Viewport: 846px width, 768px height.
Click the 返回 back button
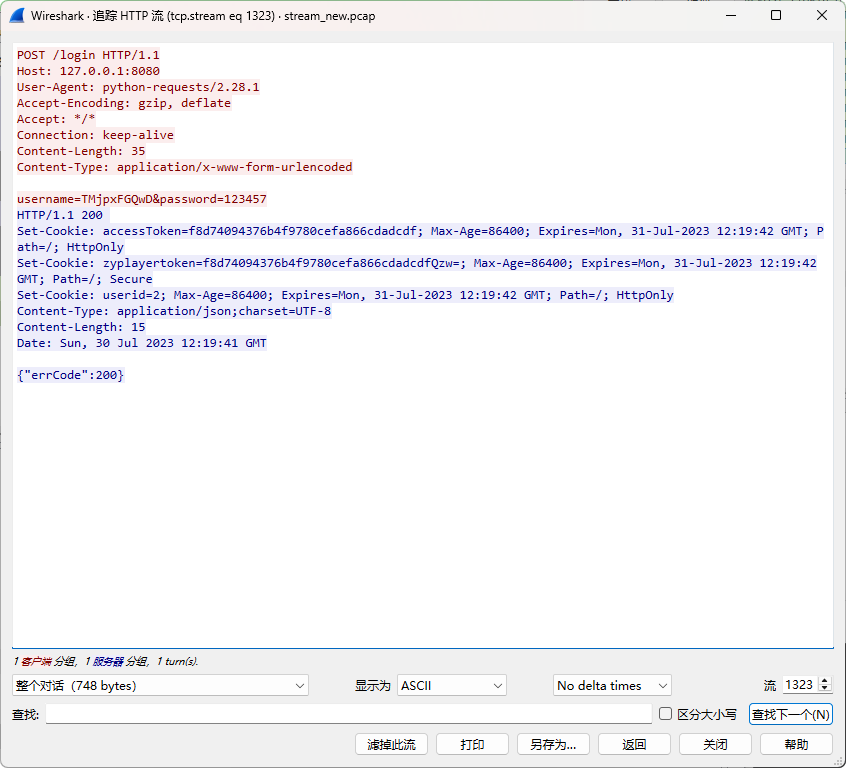(634, 744)
